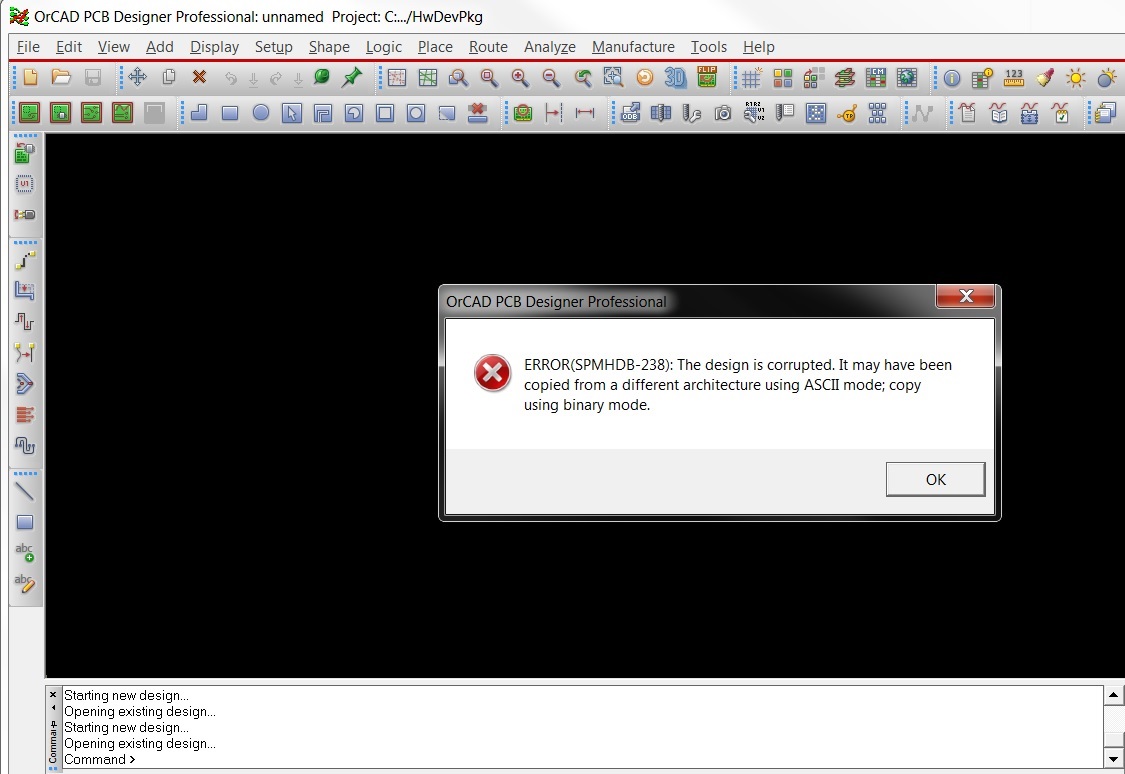Select the shape add rectangle tool
The height and width of the screenshot is (774, 1125).
(x=230, y=113)
